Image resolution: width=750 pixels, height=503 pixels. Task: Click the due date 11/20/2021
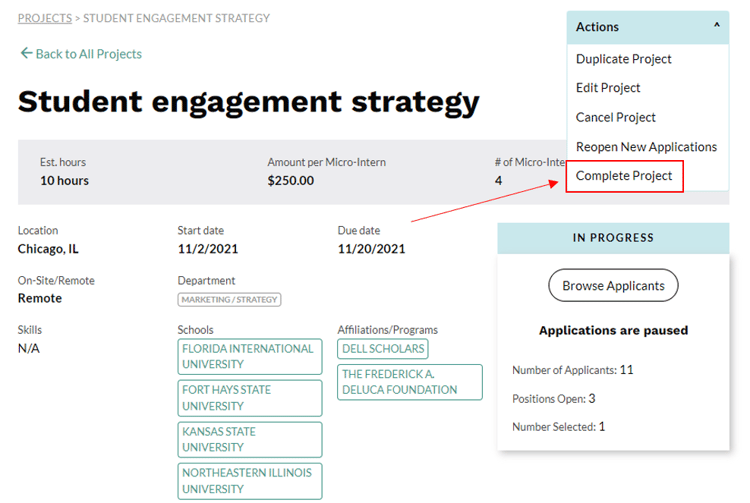pyautogui.click(x=371, y=249)
